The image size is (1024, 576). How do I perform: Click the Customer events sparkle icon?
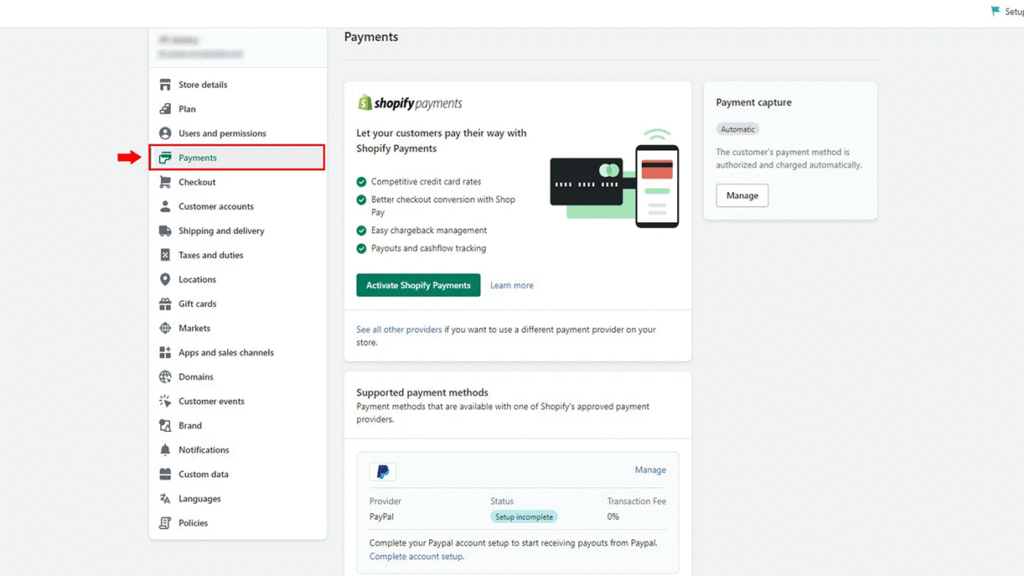tap(165, 401)
